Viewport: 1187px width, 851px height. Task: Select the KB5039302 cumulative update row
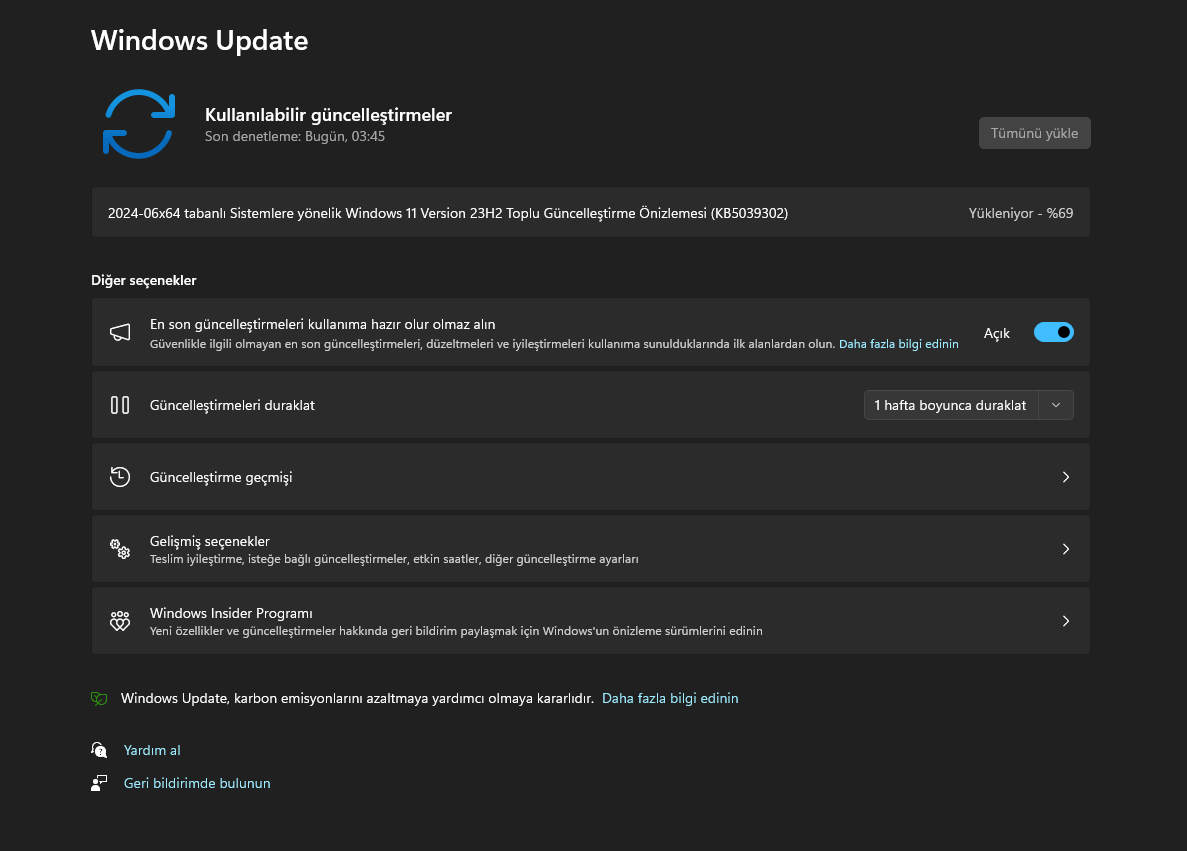tap(590, 213)
